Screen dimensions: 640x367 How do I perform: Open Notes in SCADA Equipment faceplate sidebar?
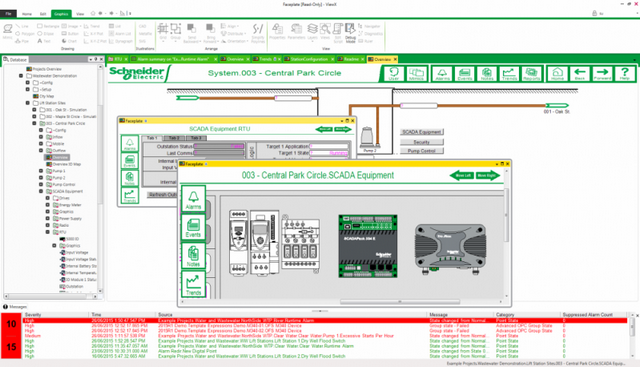(193, 256)
